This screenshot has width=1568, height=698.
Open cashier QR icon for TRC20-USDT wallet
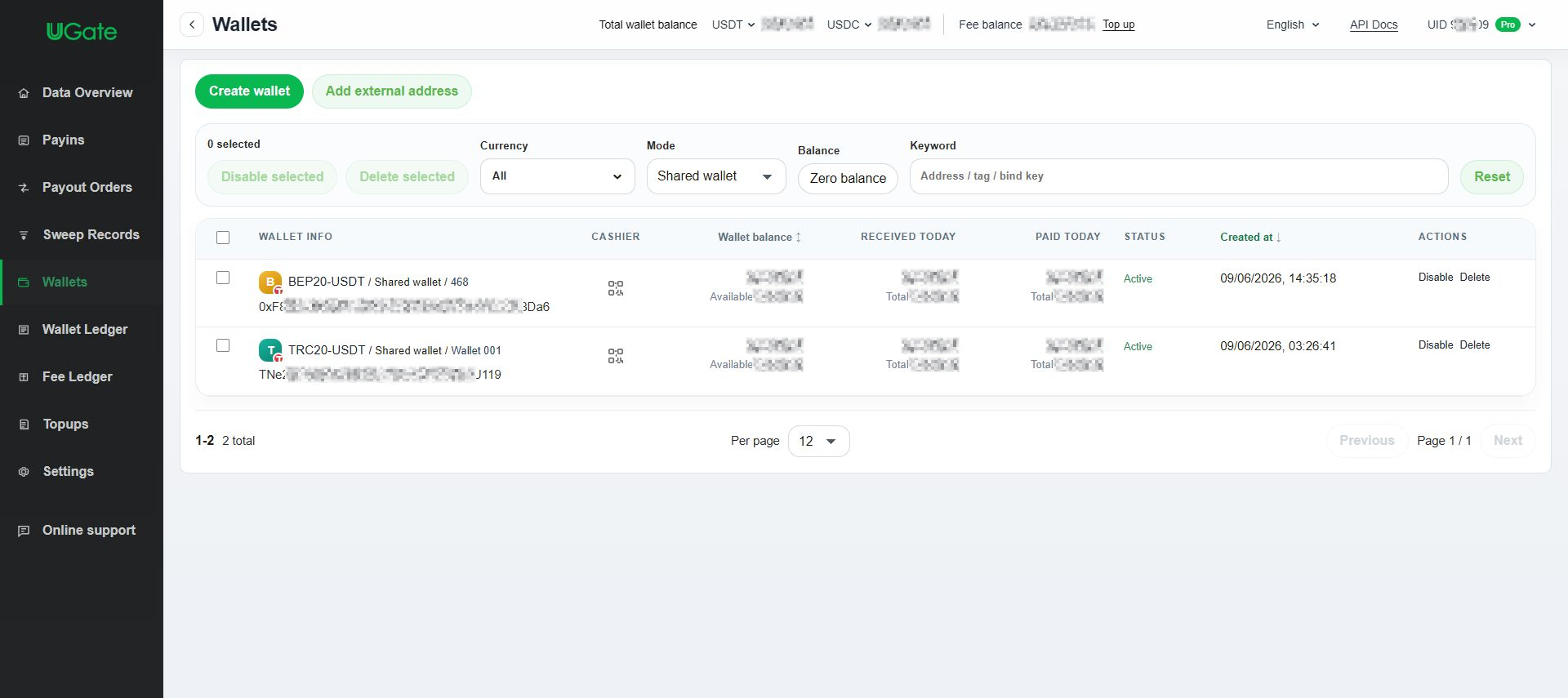coord(616,356)
